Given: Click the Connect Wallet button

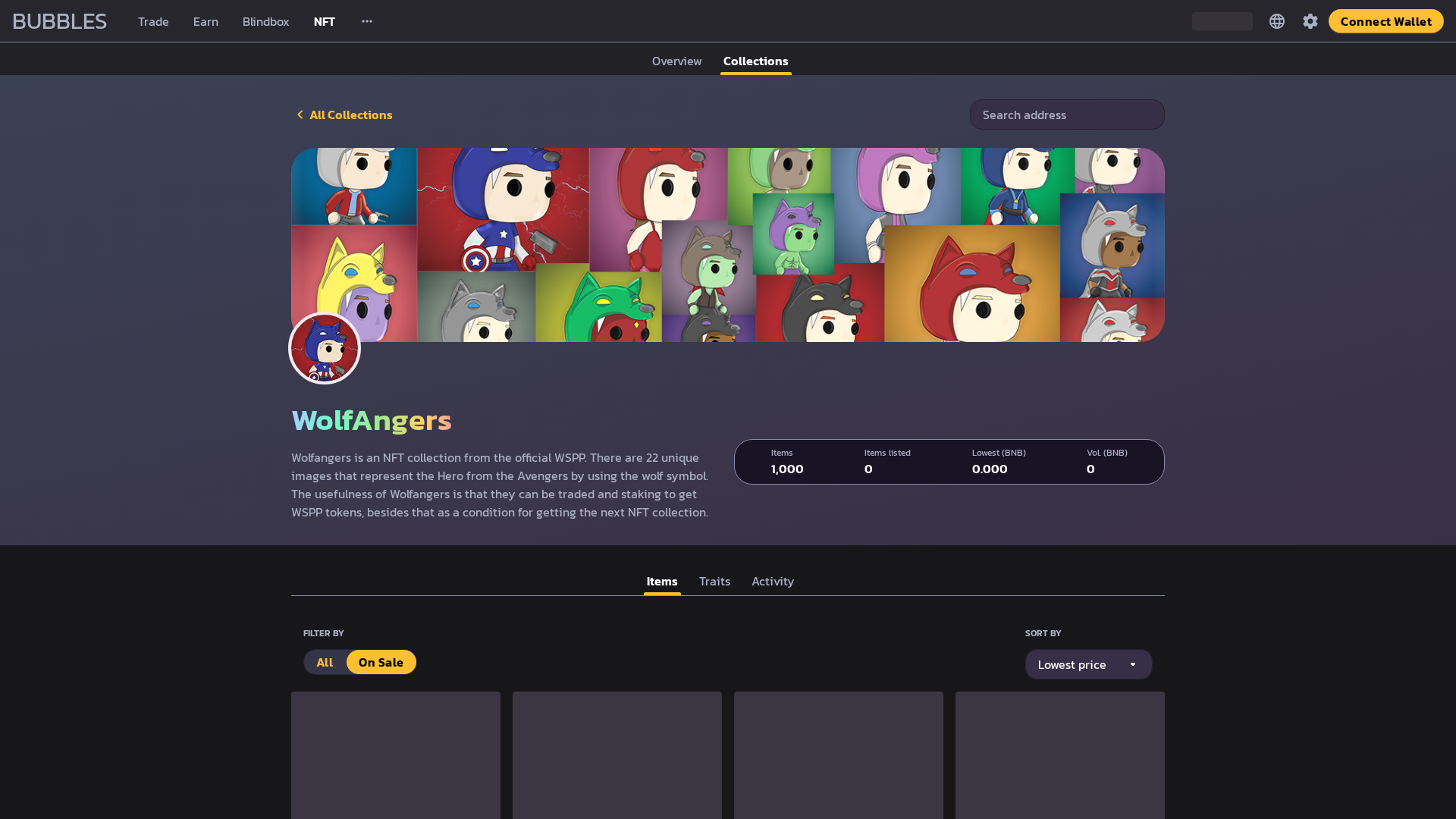Looking at the screenshot, I should point(1385,21).
